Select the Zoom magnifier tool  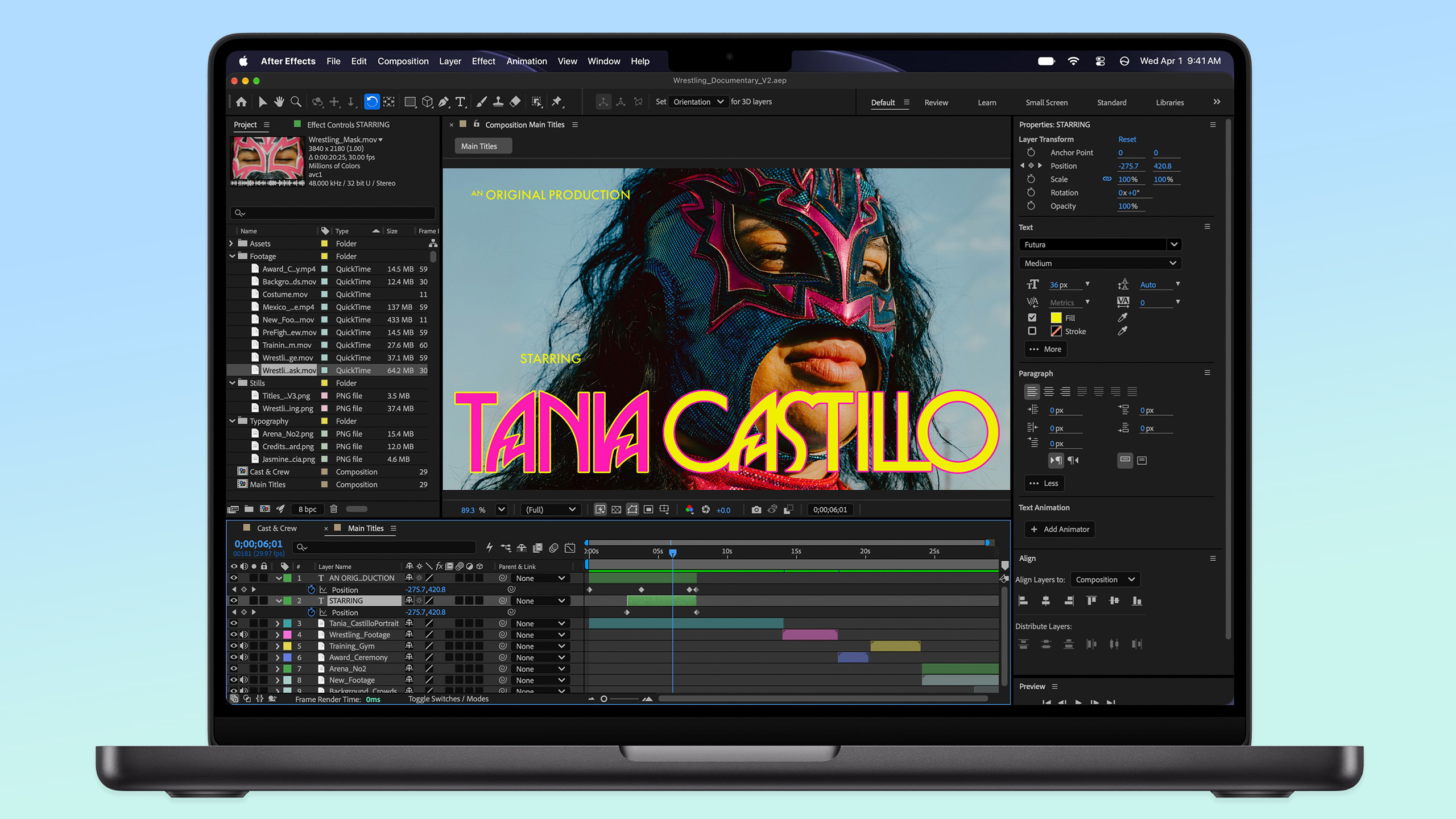tap(296, 102)
